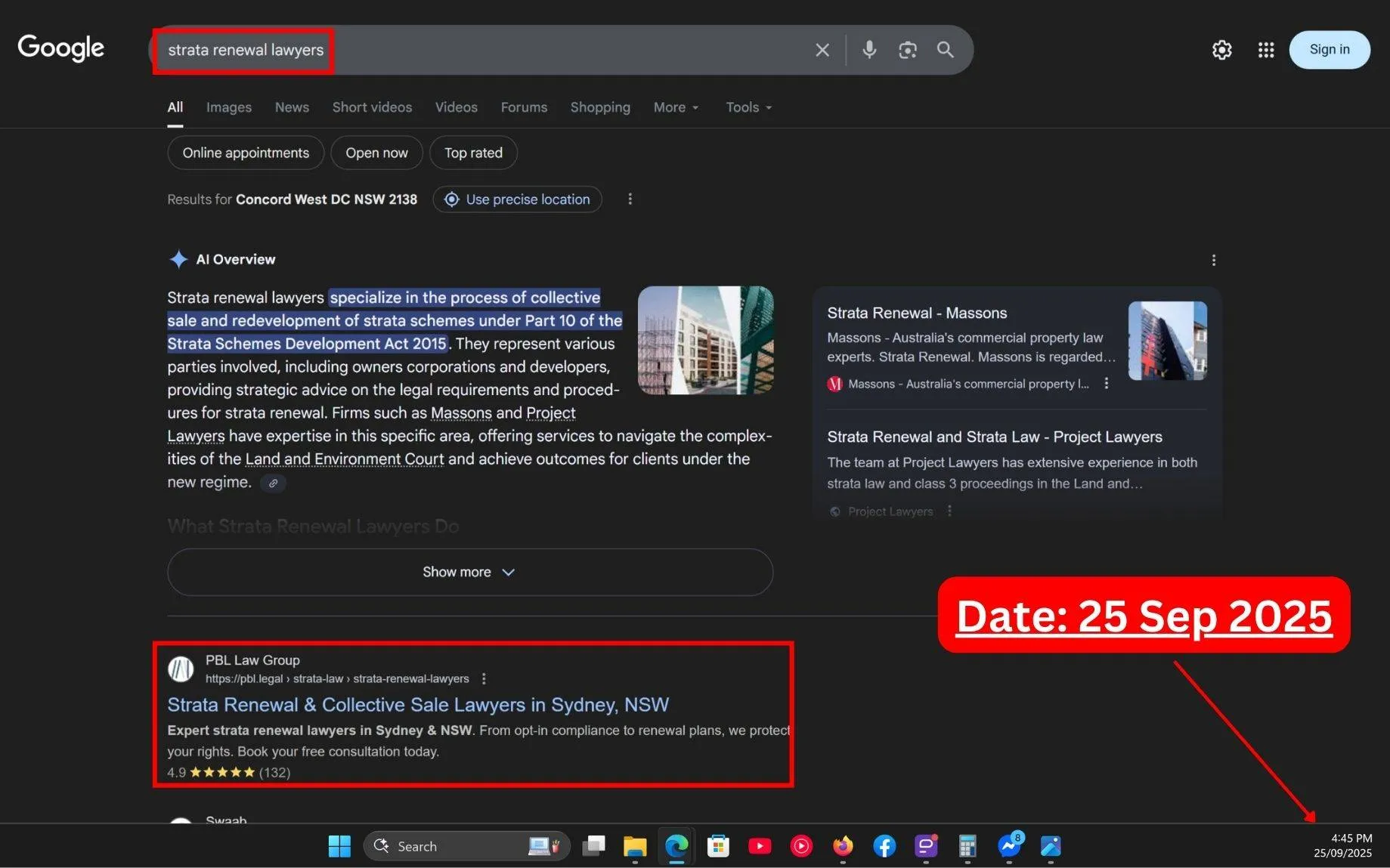Expand the More search categories dropdown

pyautogui.click(x=675, y=107)
